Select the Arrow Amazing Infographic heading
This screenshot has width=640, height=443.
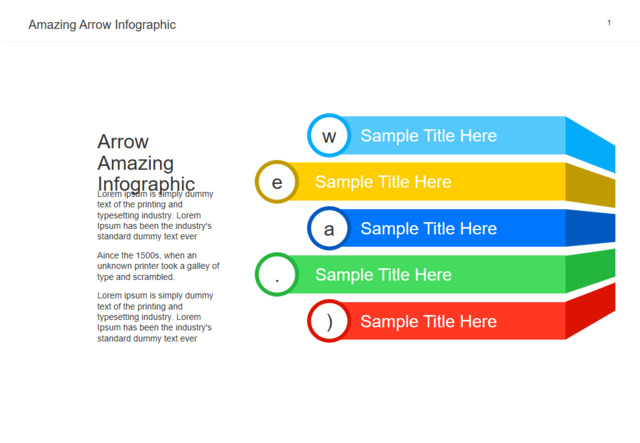coord(145,162)
